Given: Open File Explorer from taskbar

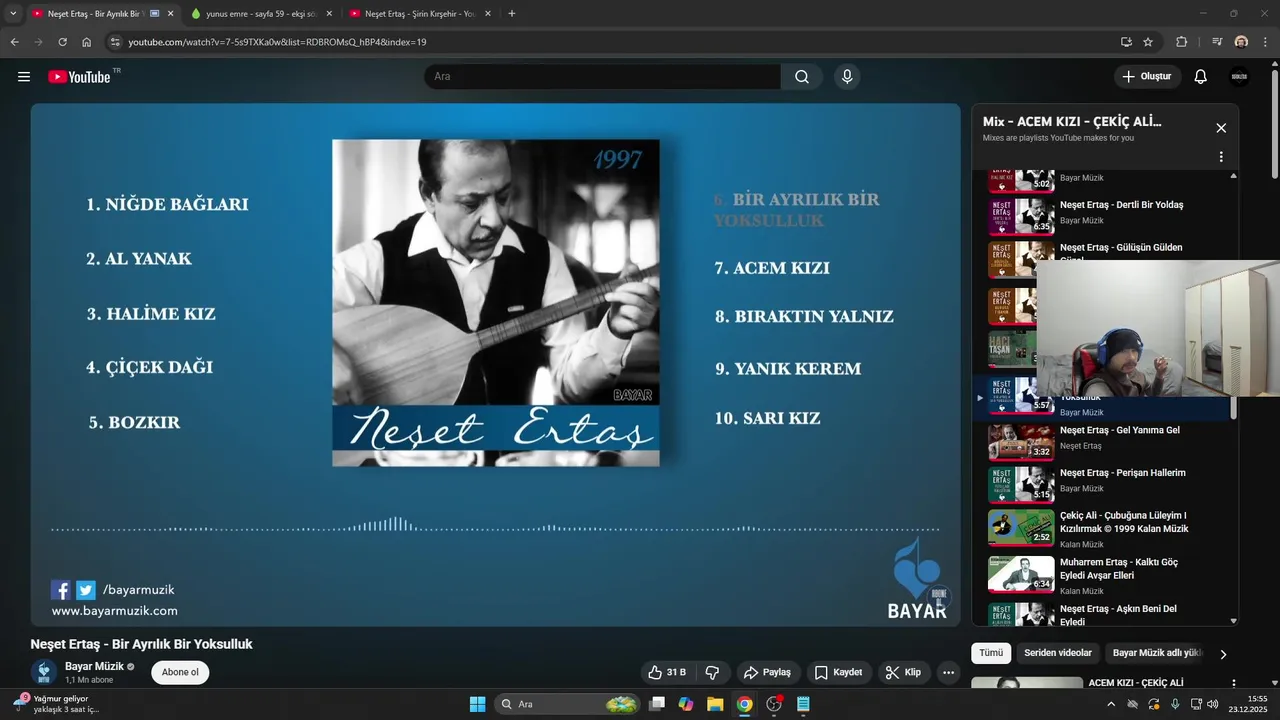Looking at the screenshot, I should 715,704.
